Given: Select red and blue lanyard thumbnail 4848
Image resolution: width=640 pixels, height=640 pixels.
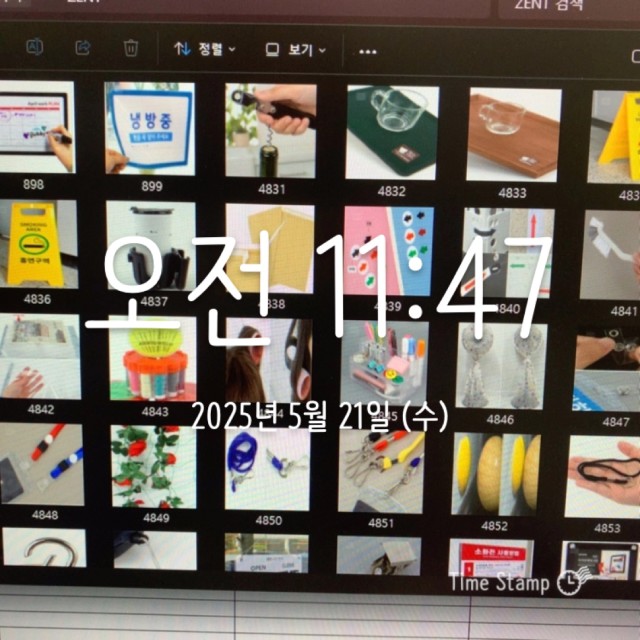Looking at the screenshot, I should (x=41, y=464).
